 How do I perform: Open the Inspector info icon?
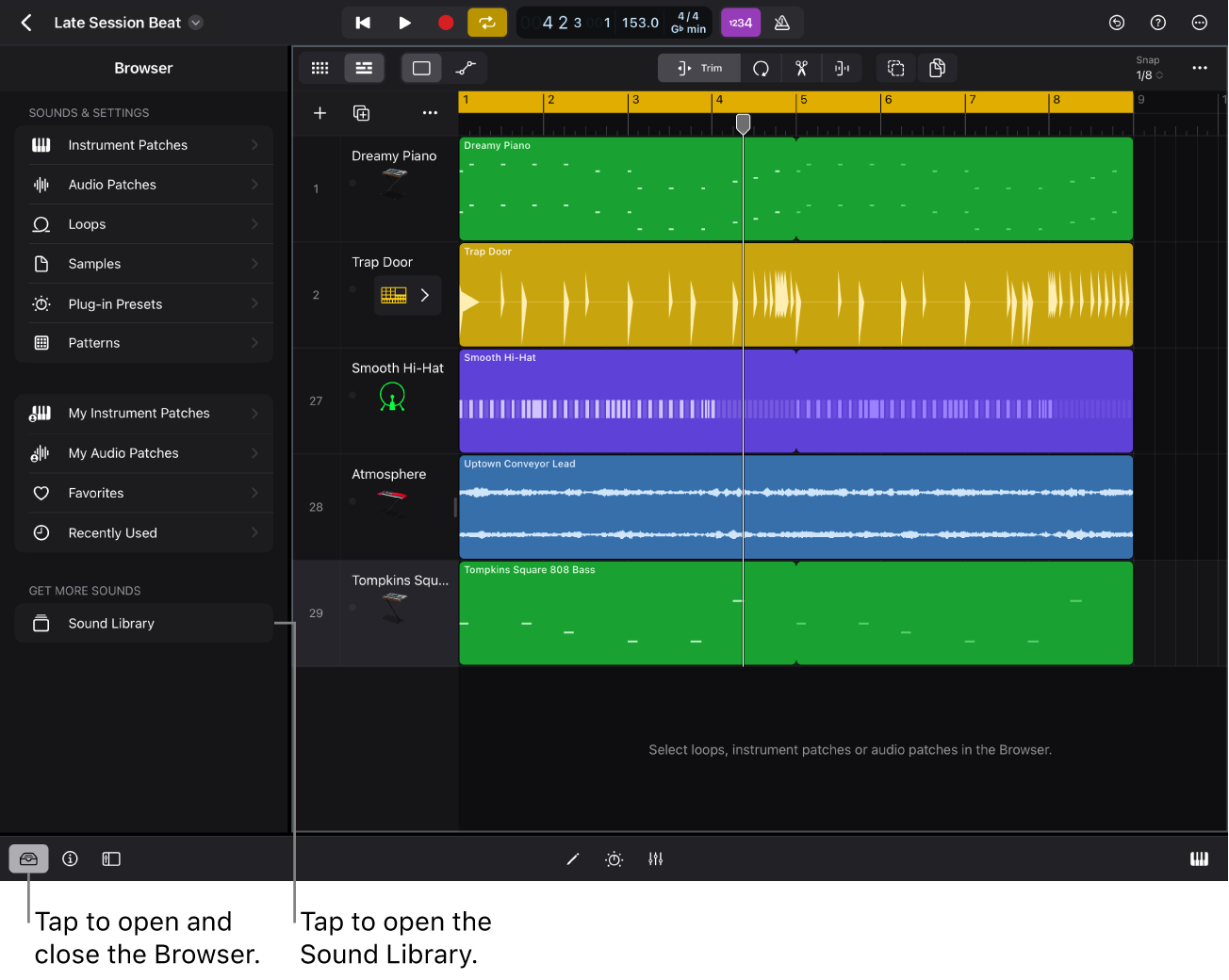tap(70, 858)
